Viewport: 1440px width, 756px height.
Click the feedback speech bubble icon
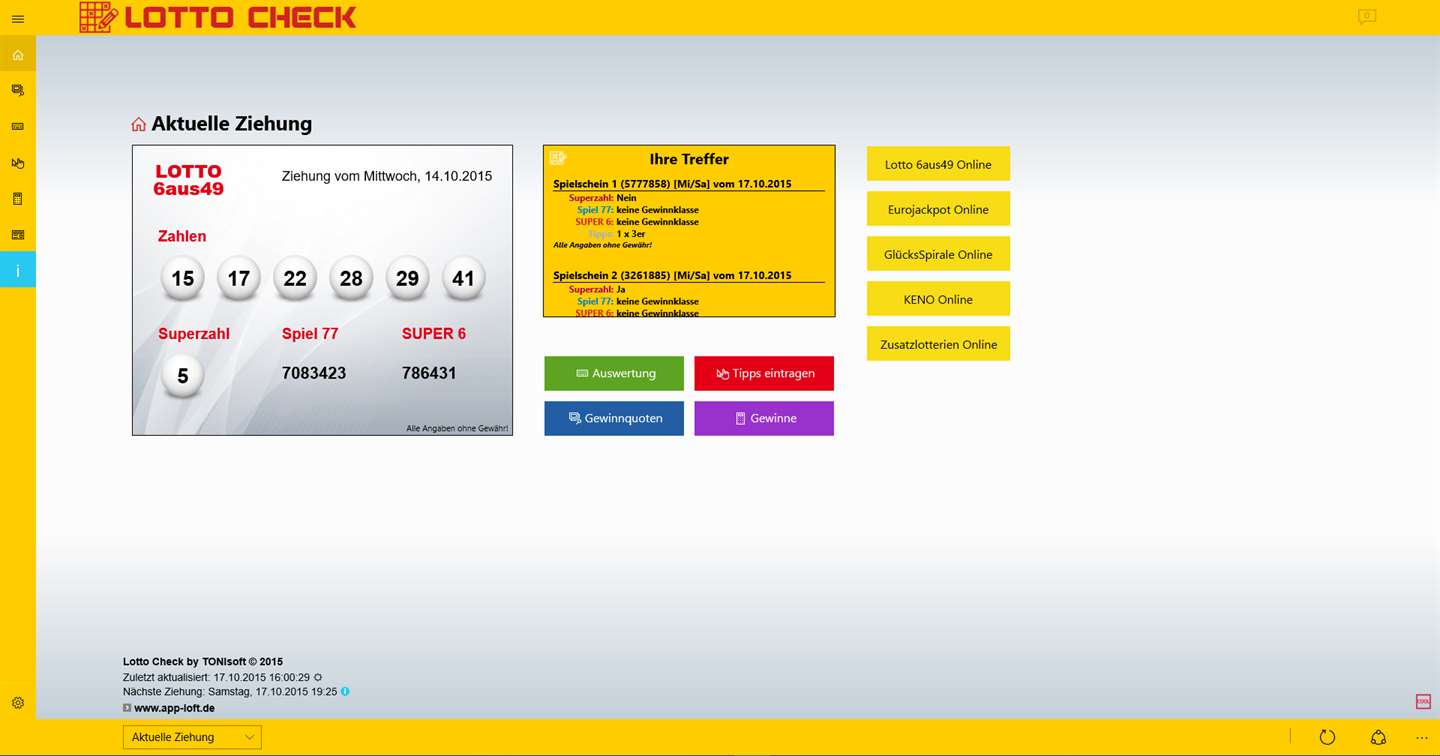point(1367,17)
